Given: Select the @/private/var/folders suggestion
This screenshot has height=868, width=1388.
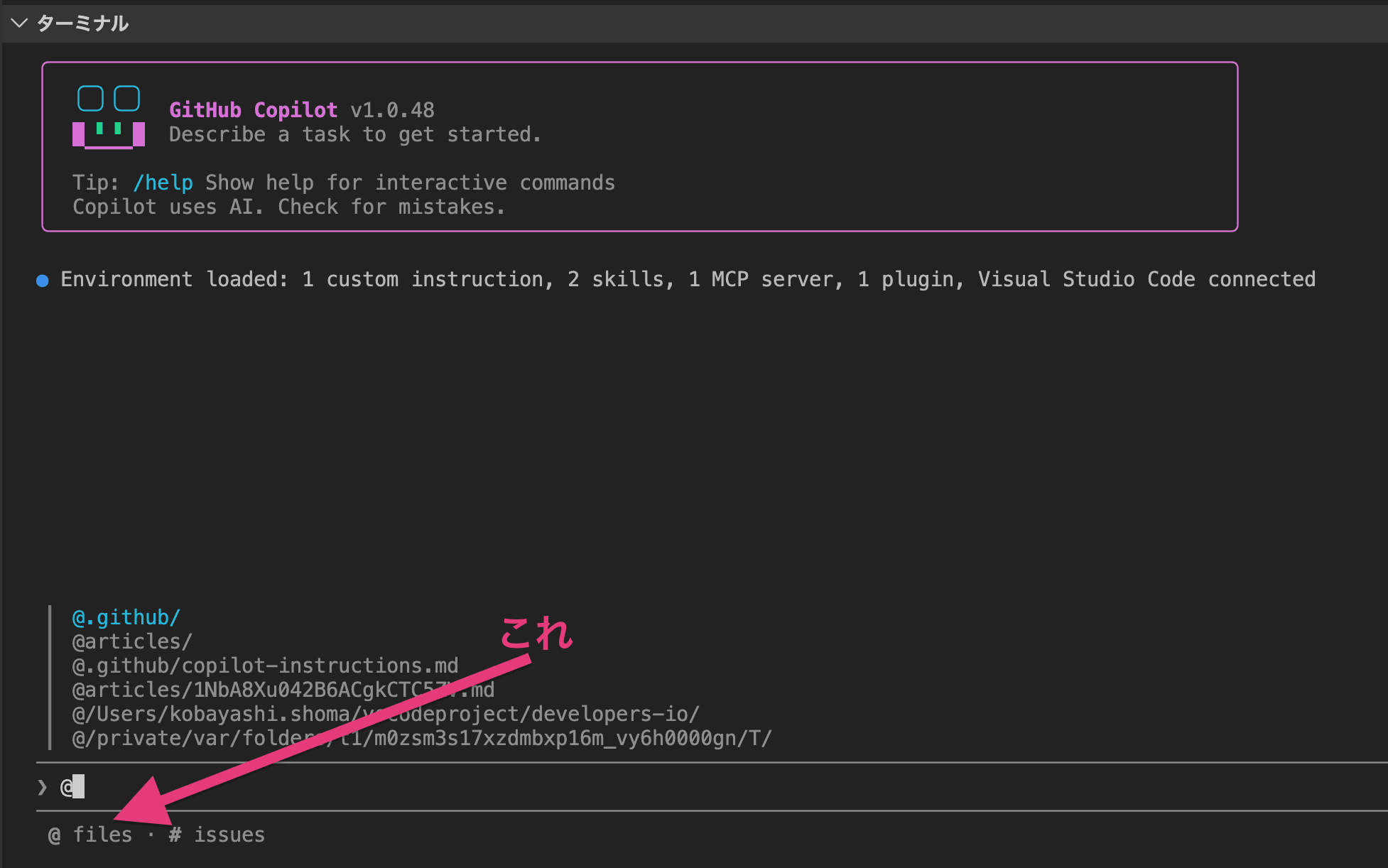Looking at the screenshot, I should pos(422,738).
